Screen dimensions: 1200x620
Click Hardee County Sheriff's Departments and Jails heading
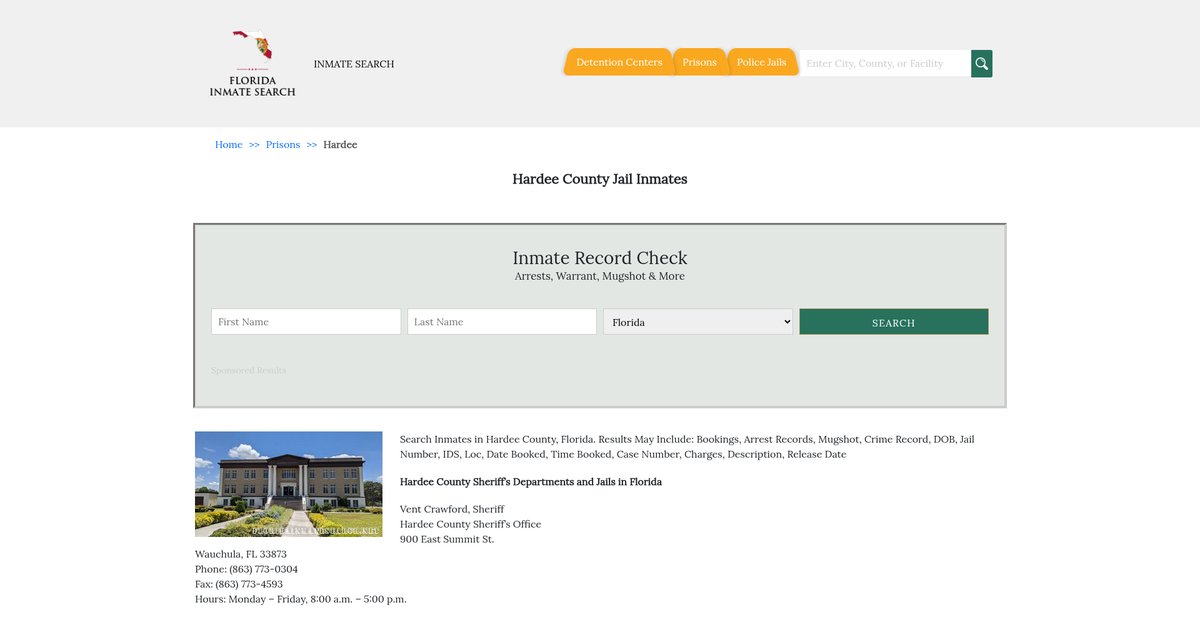(531, 482)
